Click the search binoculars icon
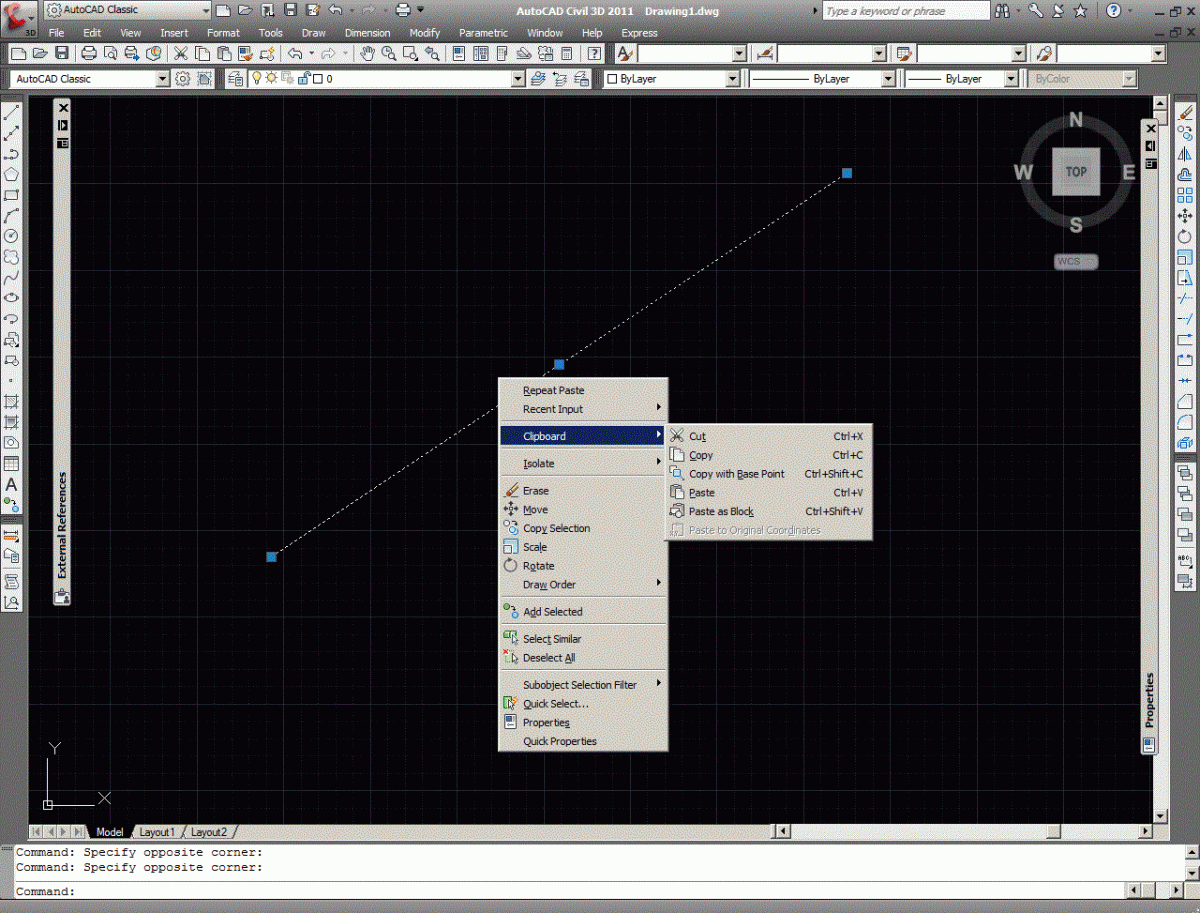 click(x=1003, y=11)
